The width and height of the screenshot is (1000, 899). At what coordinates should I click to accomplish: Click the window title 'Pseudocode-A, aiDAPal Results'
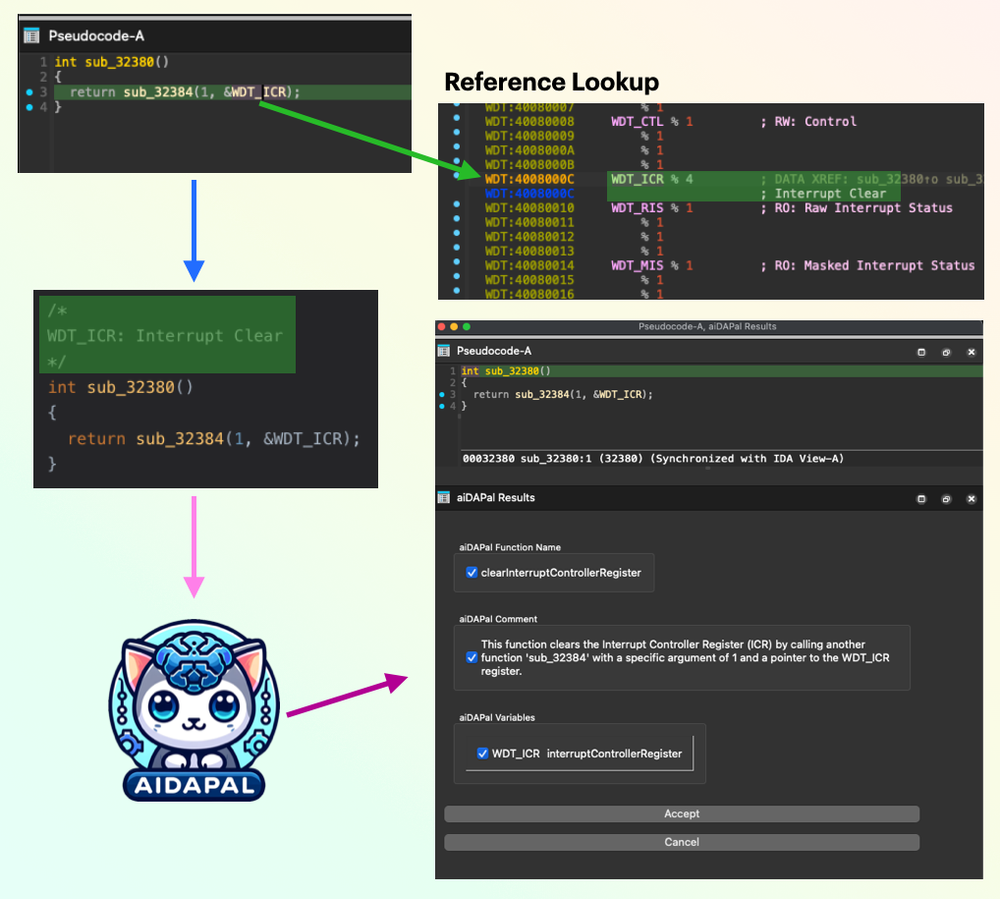pos(707,326)
